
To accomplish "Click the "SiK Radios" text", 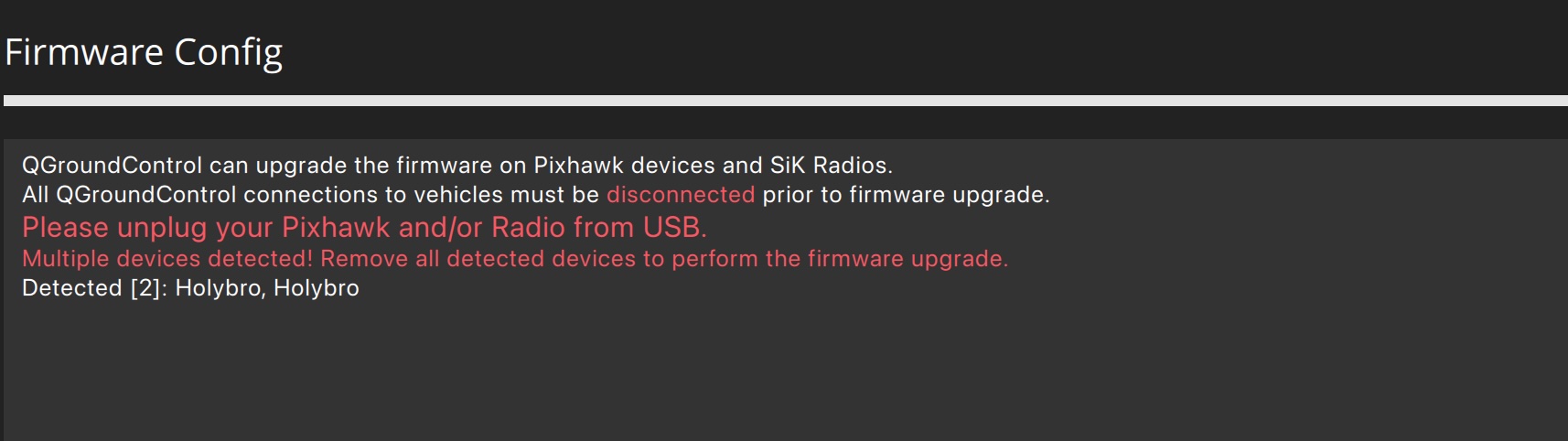I will tap(830, 166).
